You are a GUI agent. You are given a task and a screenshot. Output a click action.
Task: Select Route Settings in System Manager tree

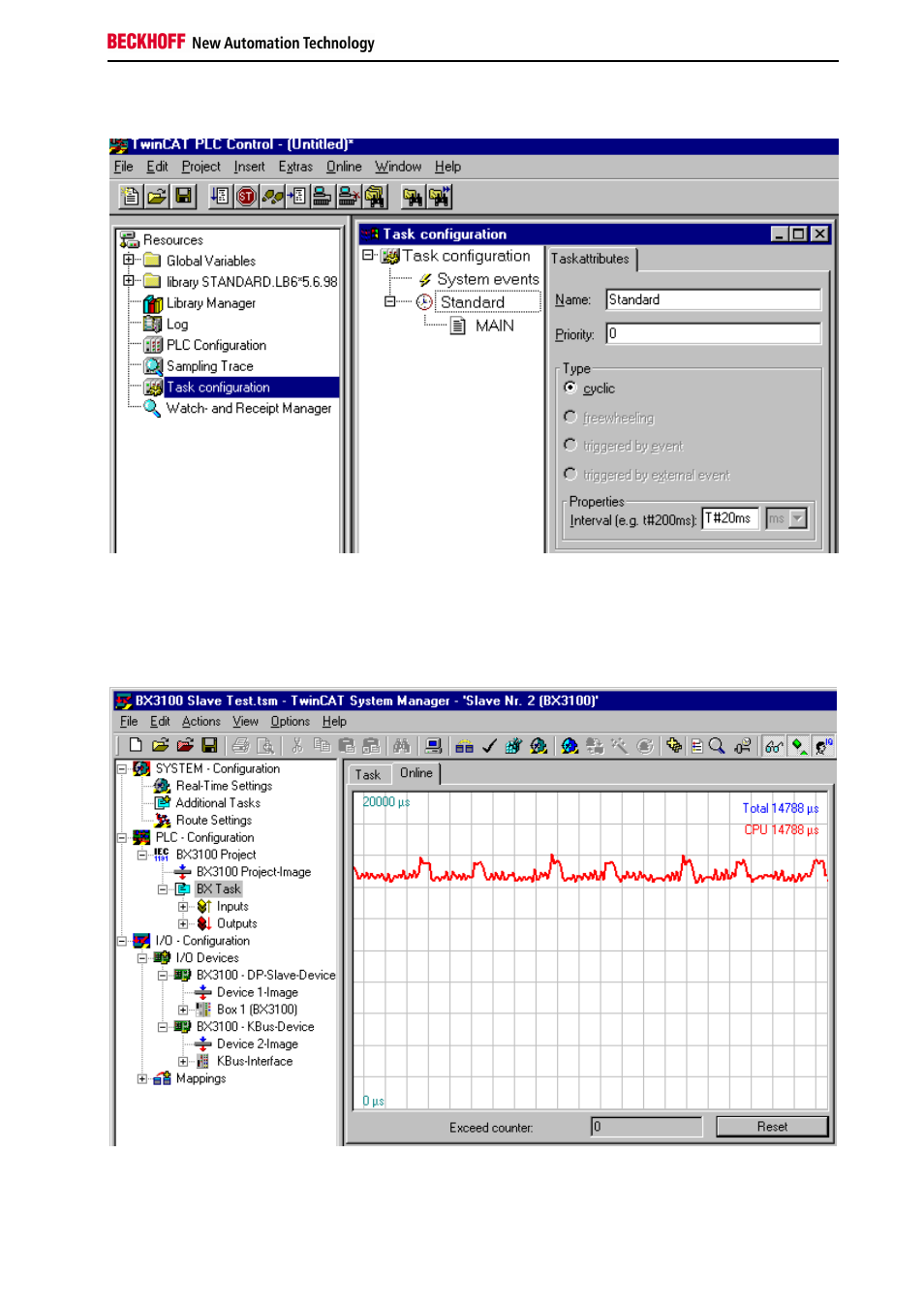pyautogui.click(x=213, y=820)
